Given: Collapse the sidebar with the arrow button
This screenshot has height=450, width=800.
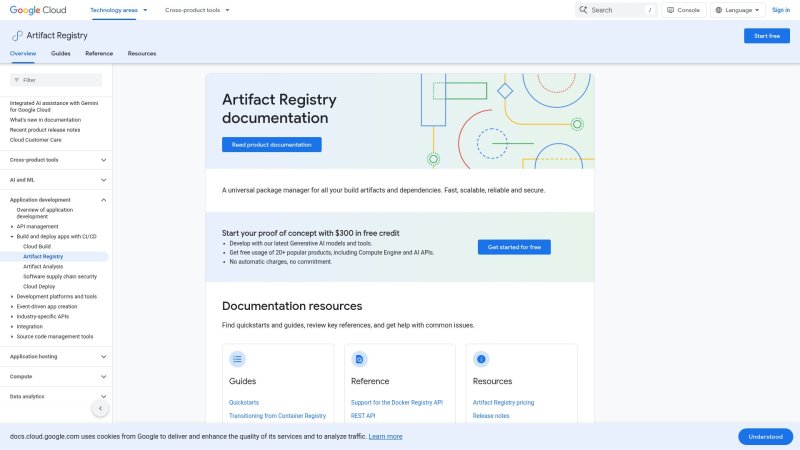Looking at the screenshot, I should 101,408.
